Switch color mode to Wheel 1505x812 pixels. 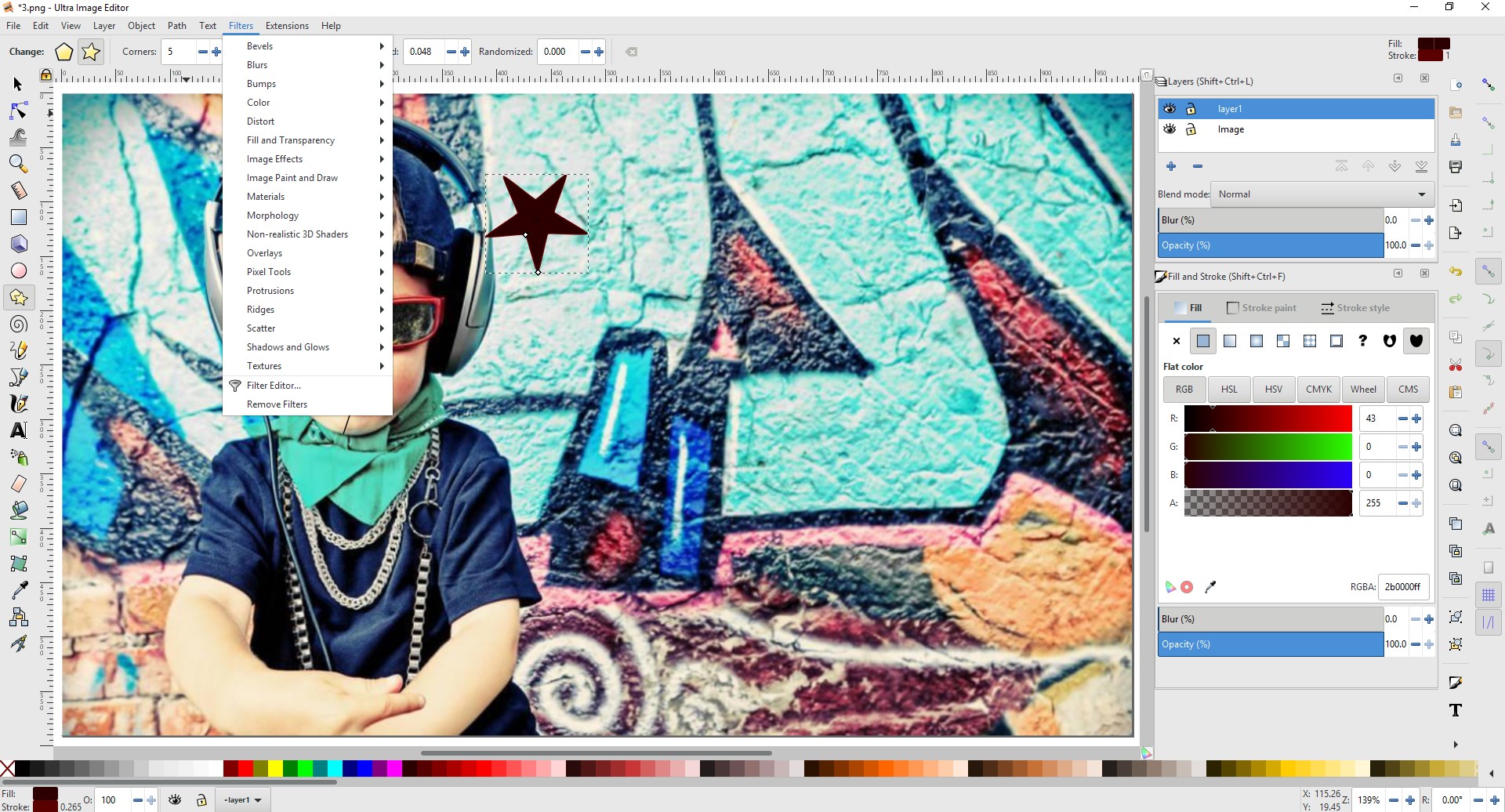pyautogui.click(x=1363, y=390)
